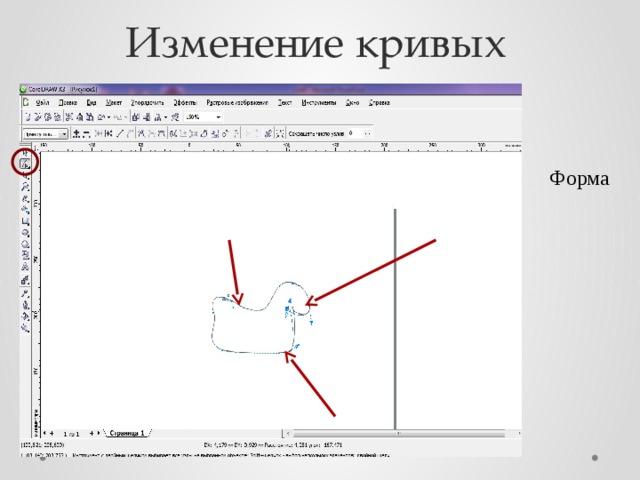Select the Страница 1 page tab
640x480 pixels.
(x=127, y=433)
